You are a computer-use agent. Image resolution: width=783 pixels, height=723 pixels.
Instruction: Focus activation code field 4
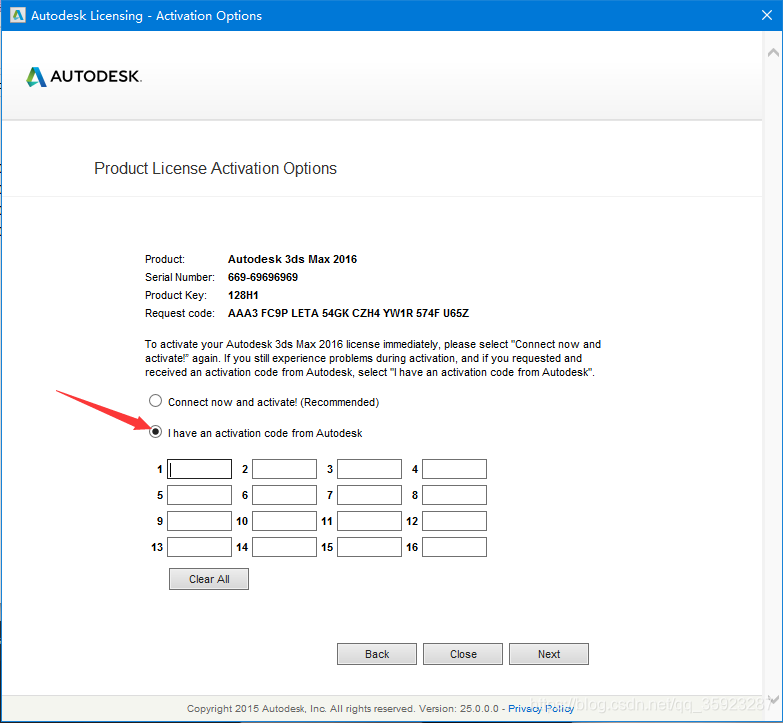[454, 469]
